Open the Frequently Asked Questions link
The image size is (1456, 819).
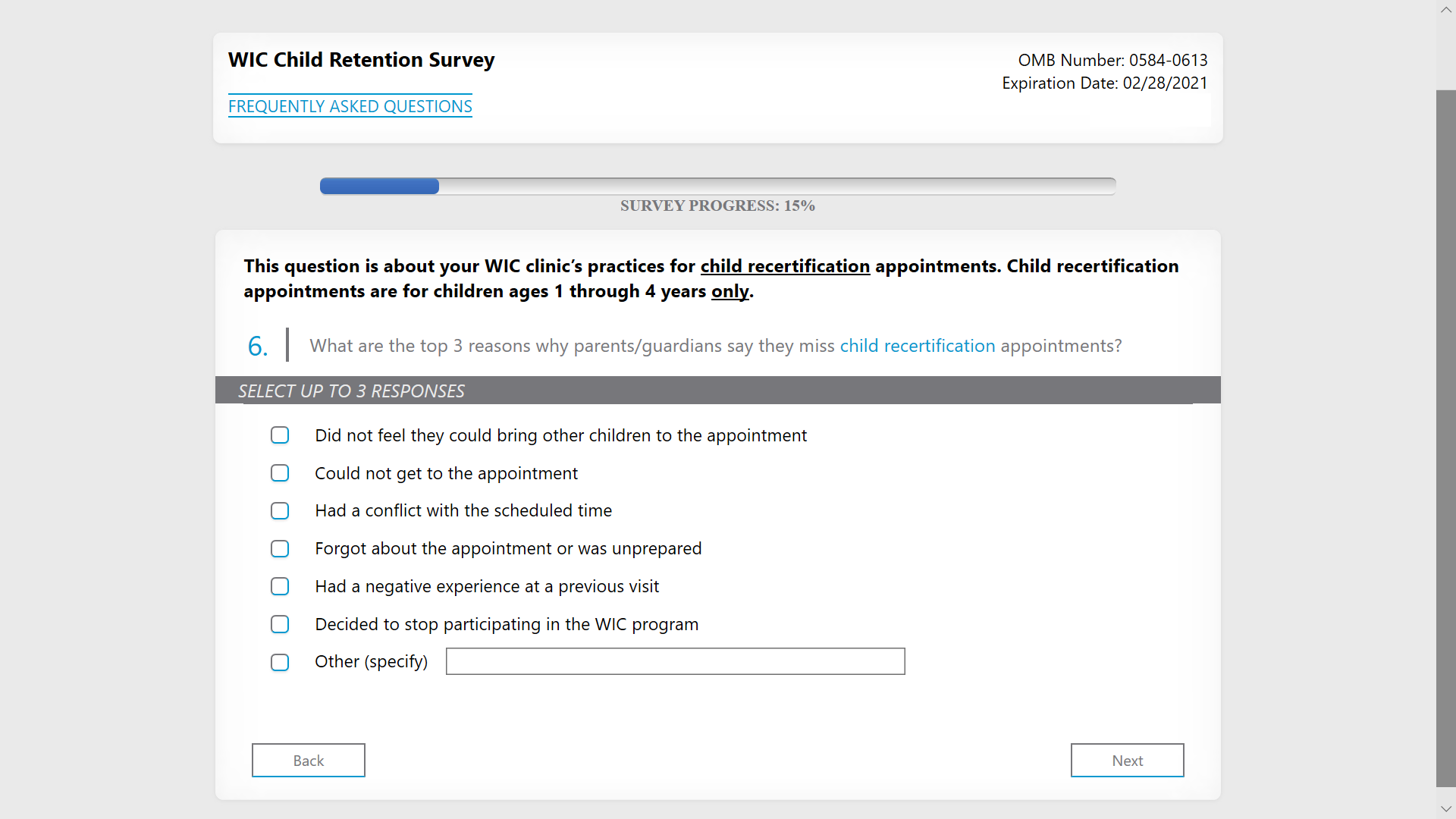pos(350,106)
